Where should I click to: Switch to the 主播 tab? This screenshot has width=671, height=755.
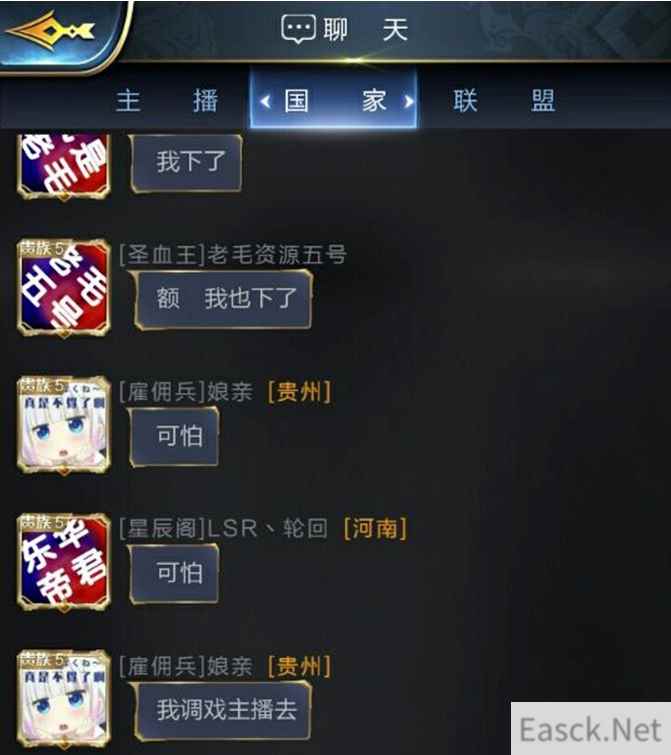click(x=167, y=101)
